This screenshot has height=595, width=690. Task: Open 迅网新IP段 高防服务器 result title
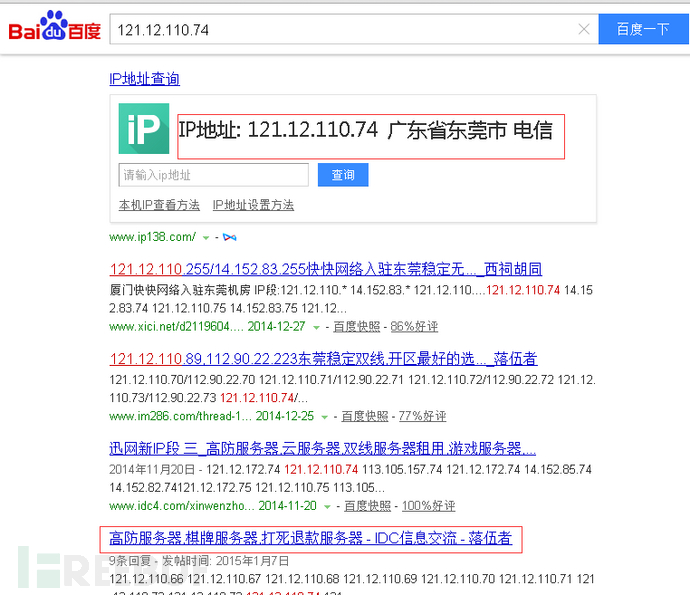pyautogui.click(x=323, y=448)
